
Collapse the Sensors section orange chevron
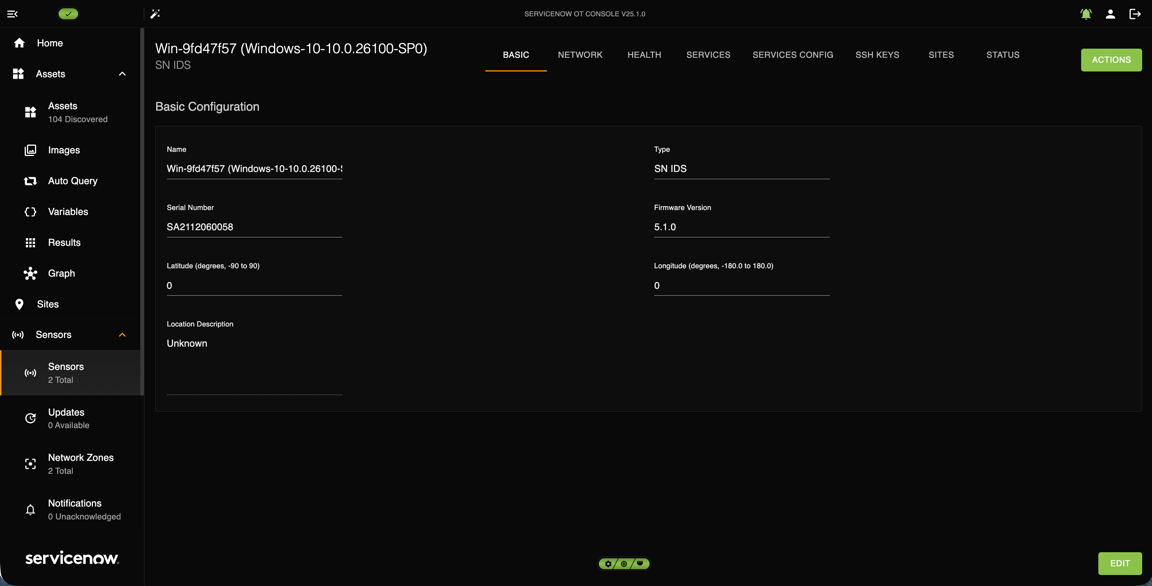click(122, 335)
